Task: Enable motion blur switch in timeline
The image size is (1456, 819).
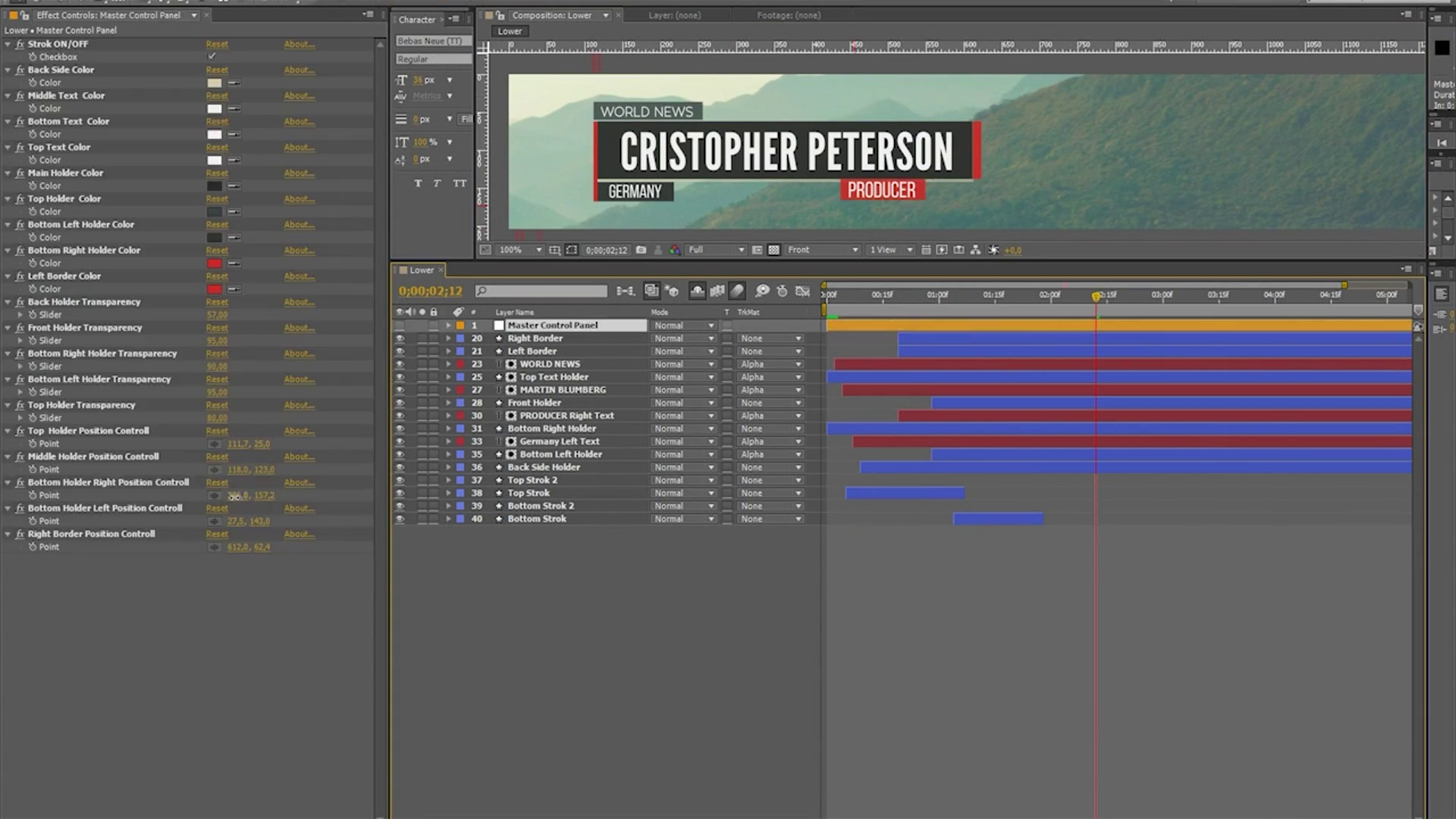Action: click(x=737, y=291)
